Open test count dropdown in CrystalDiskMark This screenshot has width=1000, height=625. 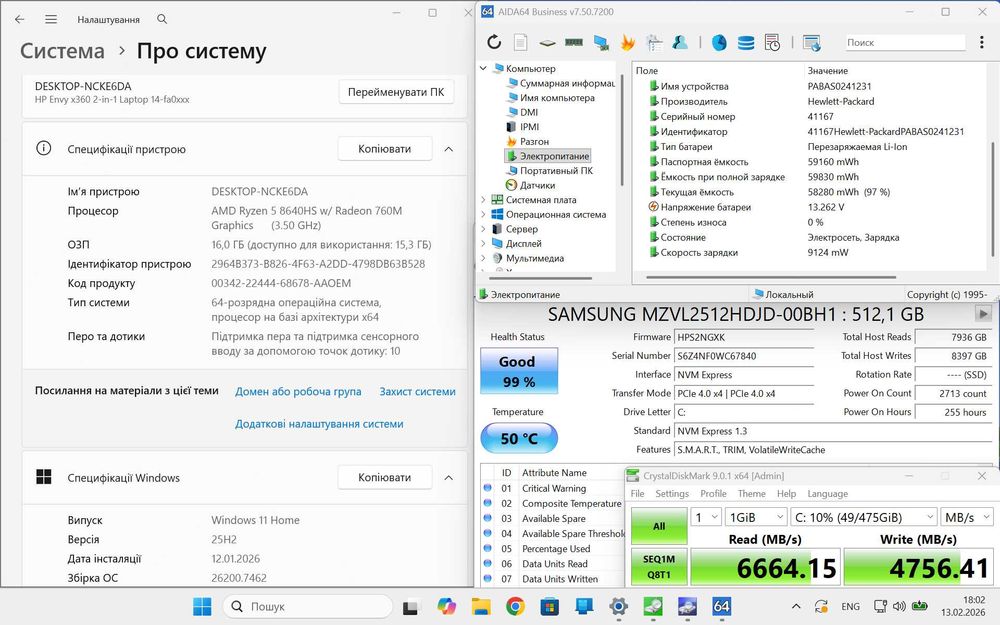click(706, 517)
